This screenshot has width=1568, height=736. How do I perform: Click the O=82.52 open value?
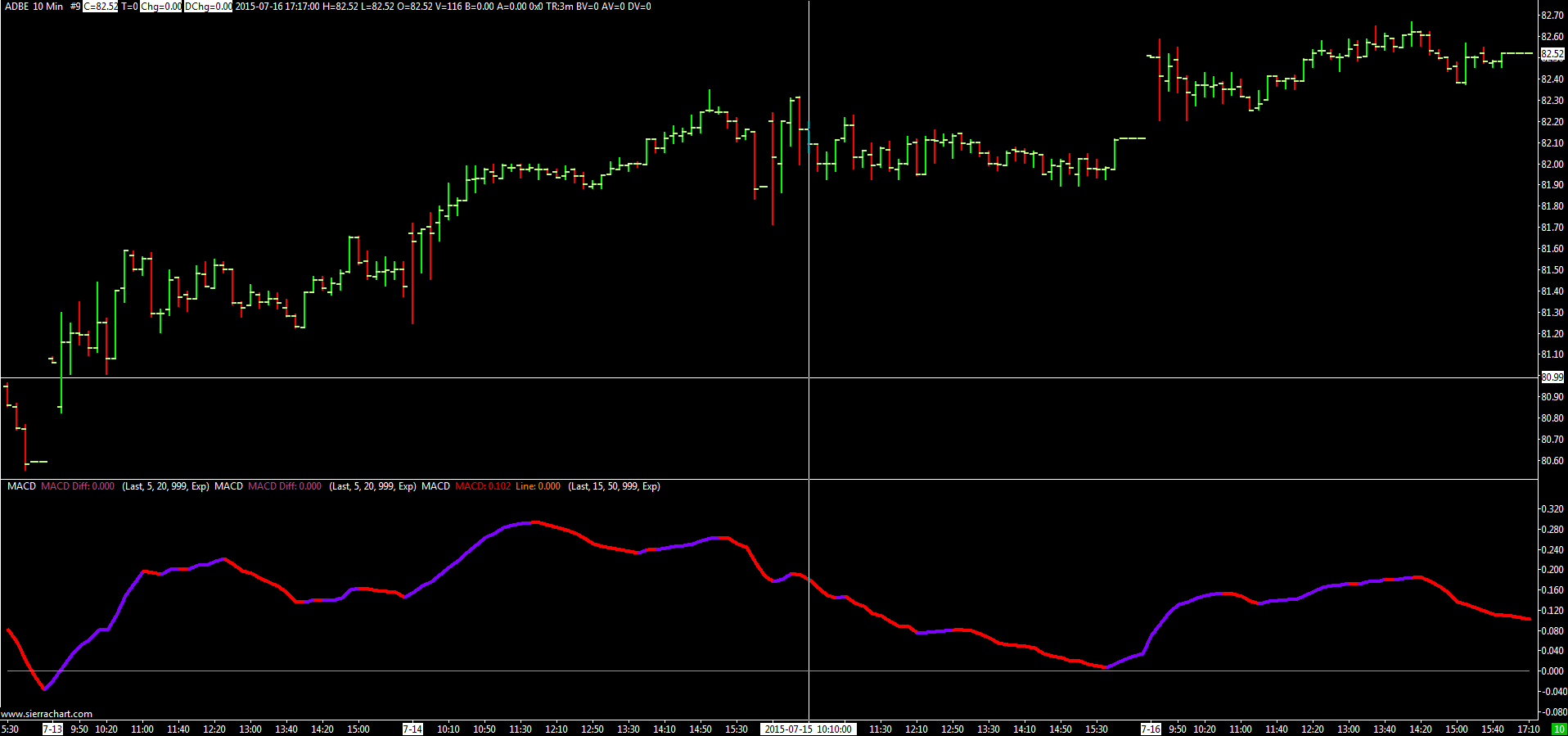point(415,7)
